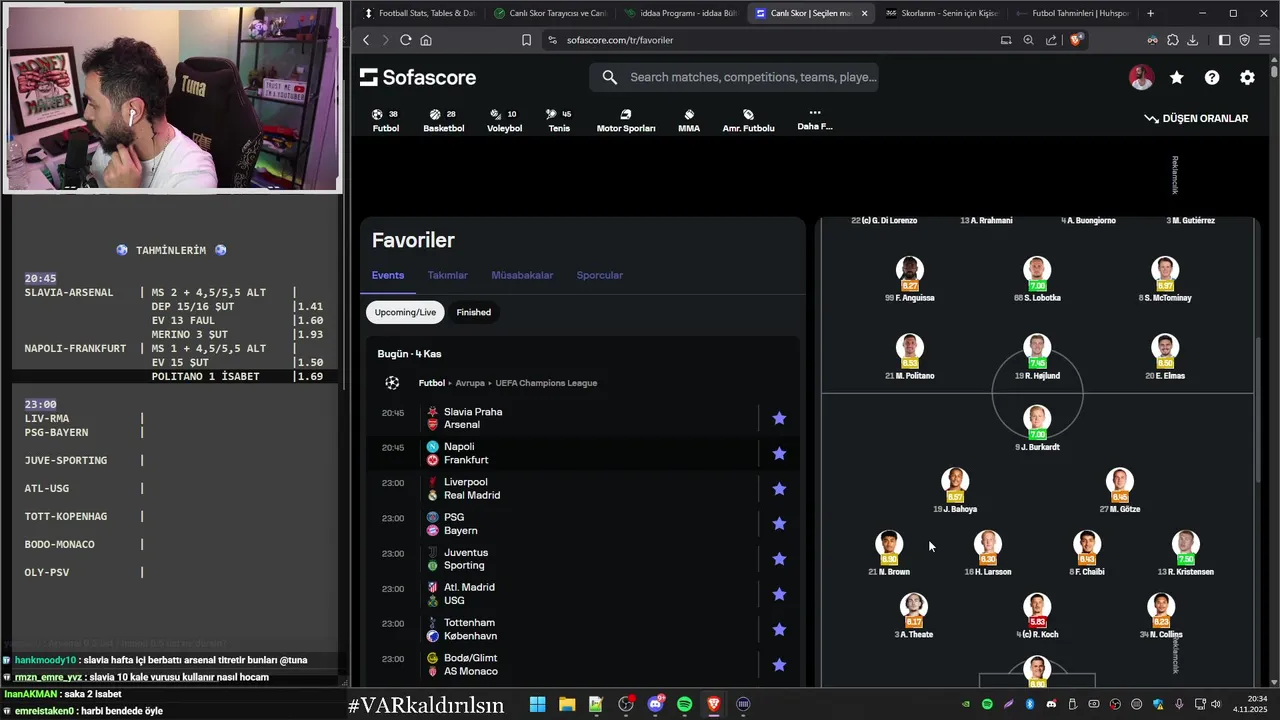Reload the browser page
This screenshot has width=1280, height=720.
pos(405,40)
